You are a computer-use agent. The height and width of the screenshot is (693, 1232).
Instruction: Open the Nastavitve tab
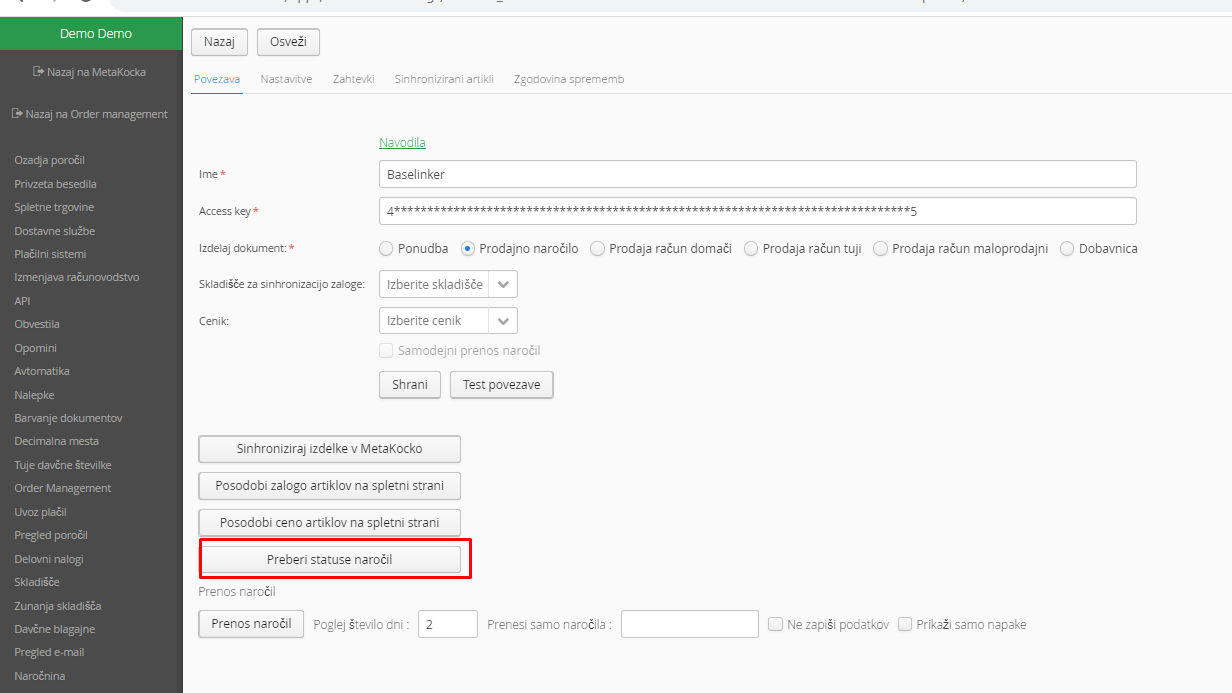[286, 79]
